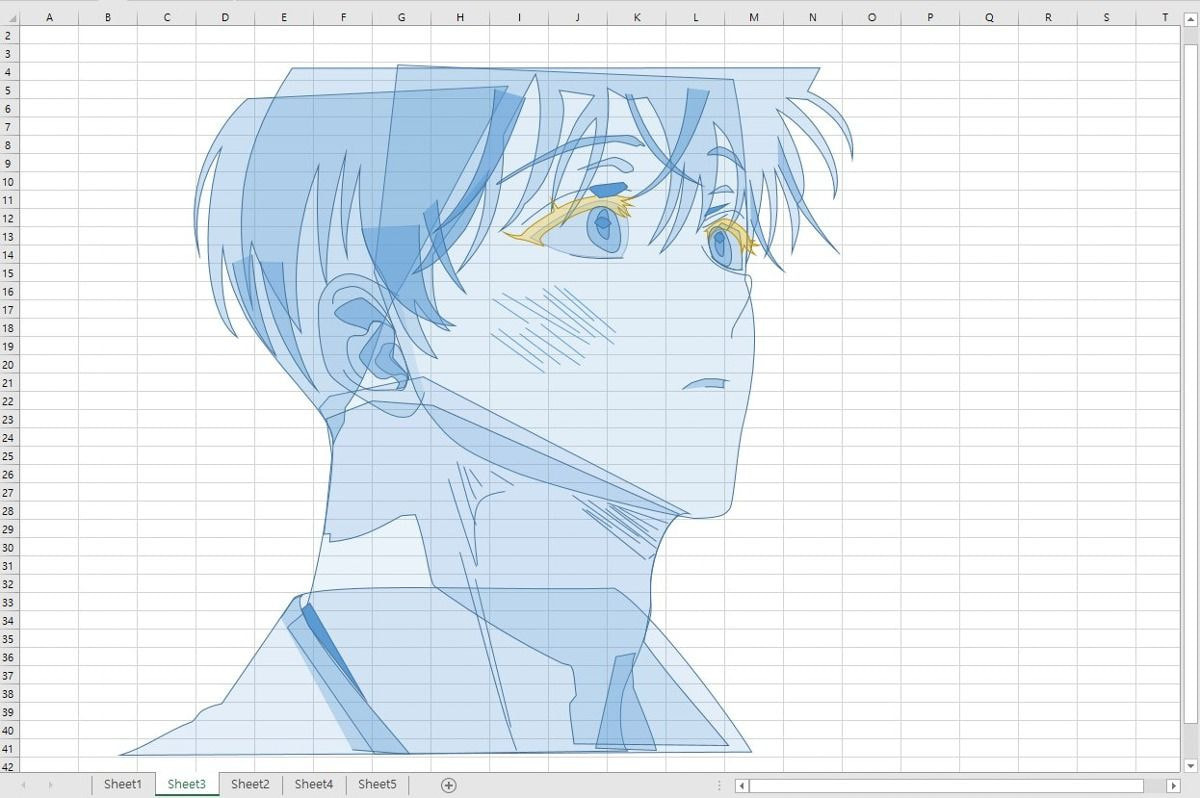The image size is (1200, 798).
Task: Select column B header
Action: [x=107, y=17]
